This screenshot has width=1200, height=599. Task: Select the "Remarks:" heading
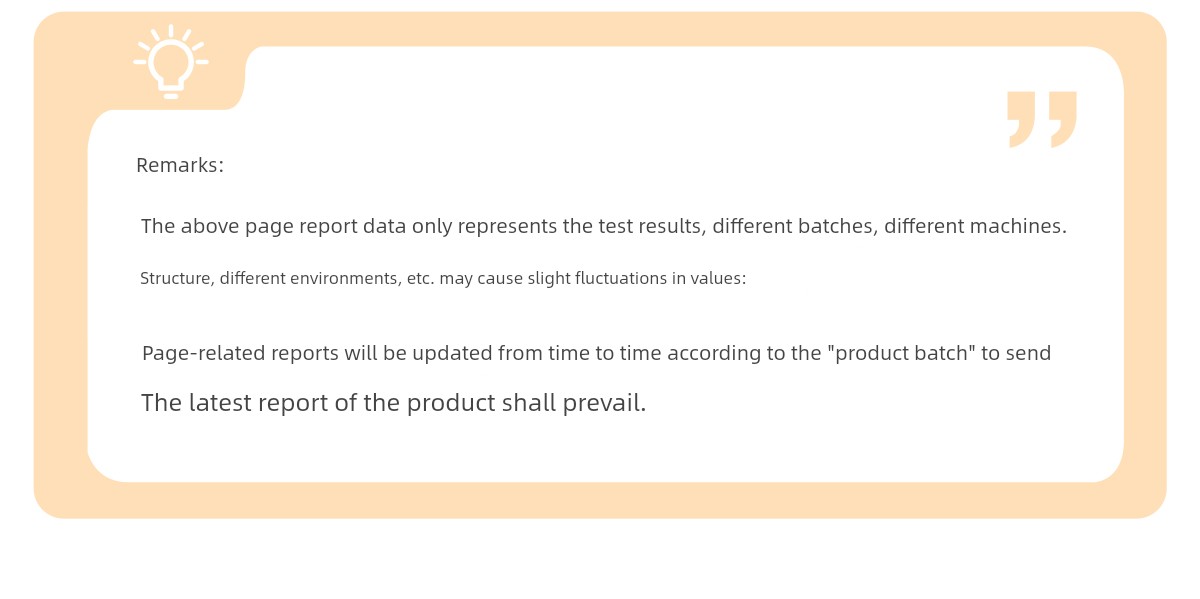click(x=180, y=166)
